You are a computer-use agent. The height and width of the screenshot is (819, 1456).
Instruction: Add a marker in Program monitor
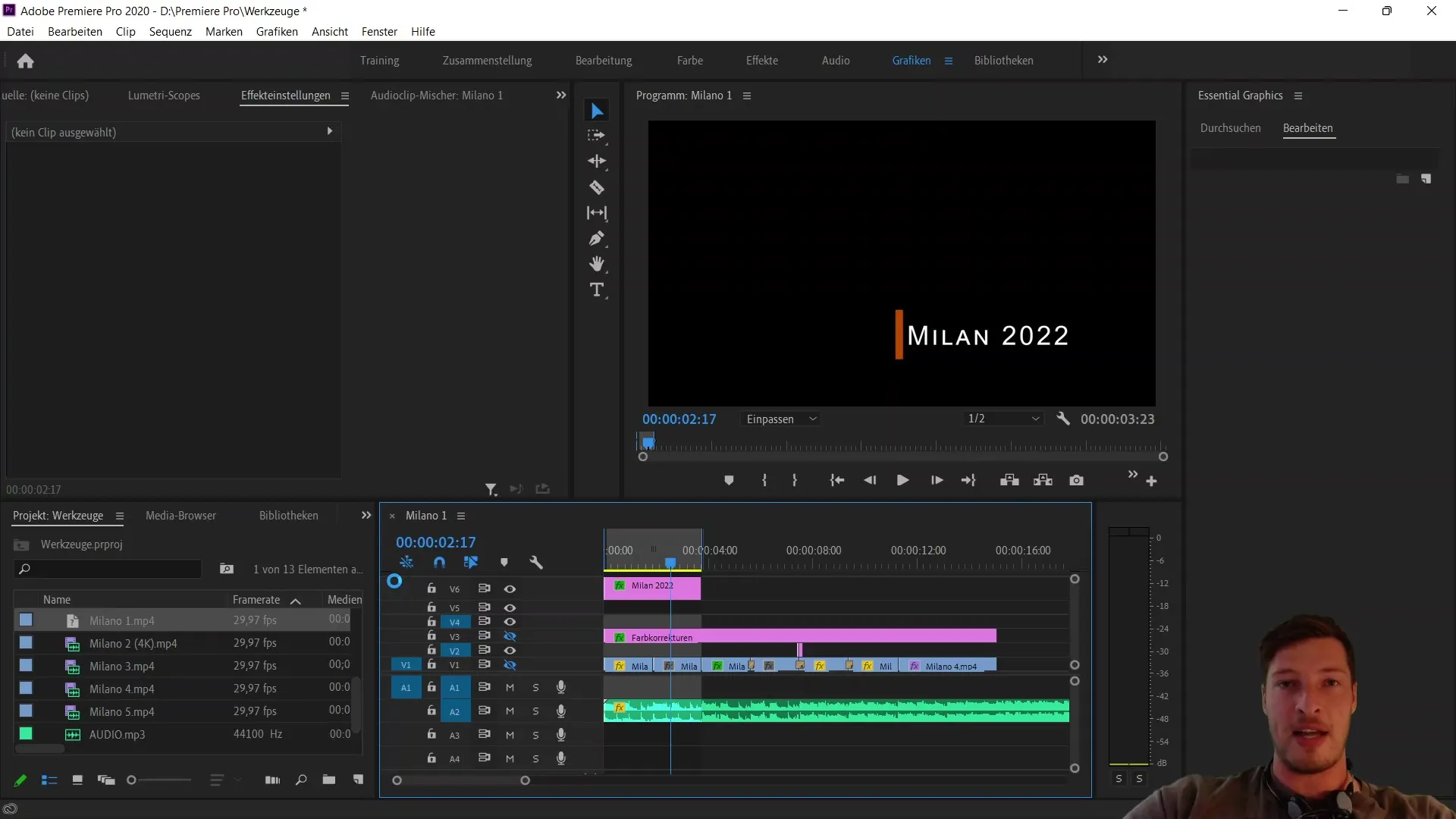[729, 481]
